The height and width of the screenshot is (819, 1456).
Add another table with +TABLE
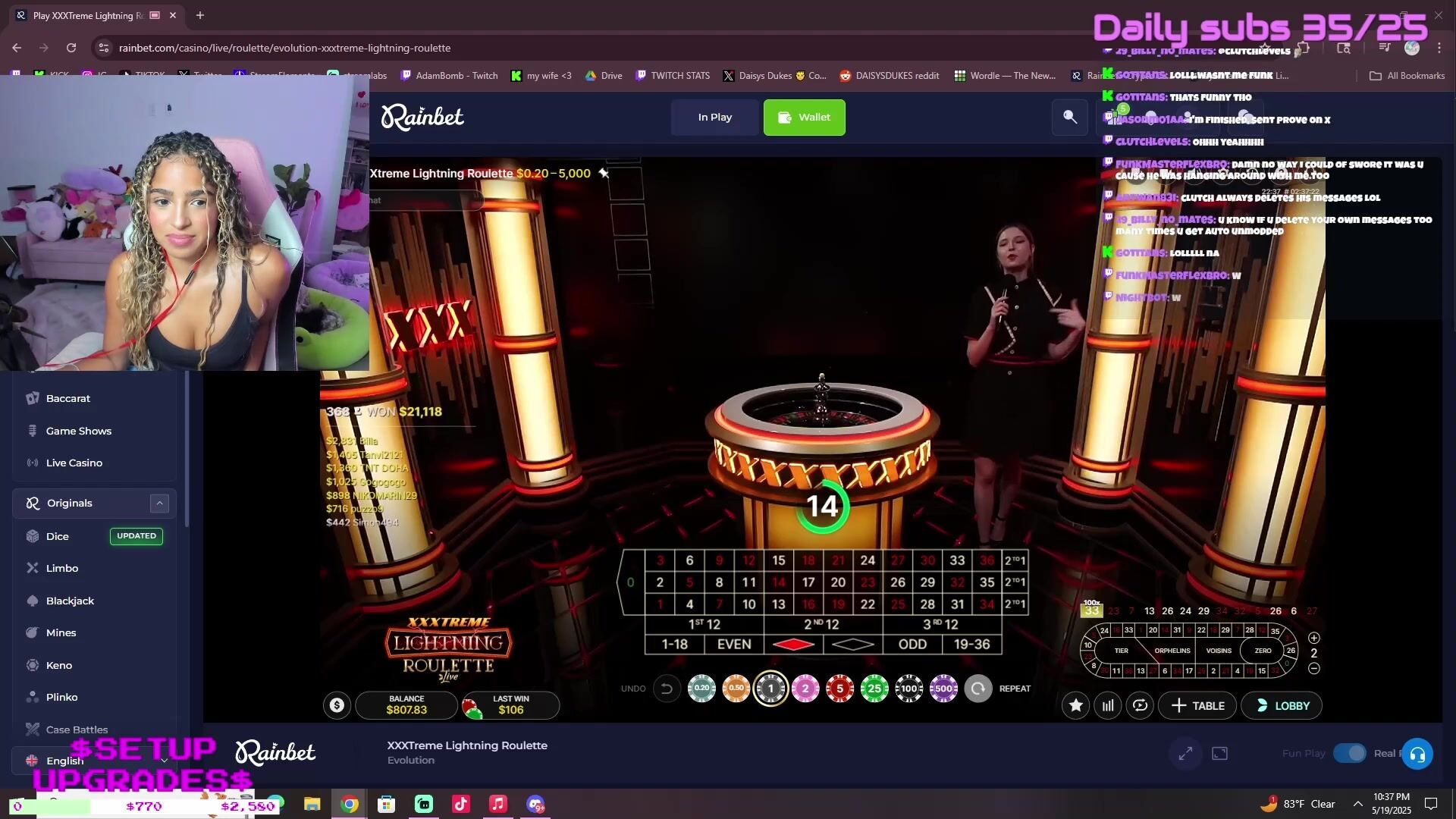(x=1197, y=706)
